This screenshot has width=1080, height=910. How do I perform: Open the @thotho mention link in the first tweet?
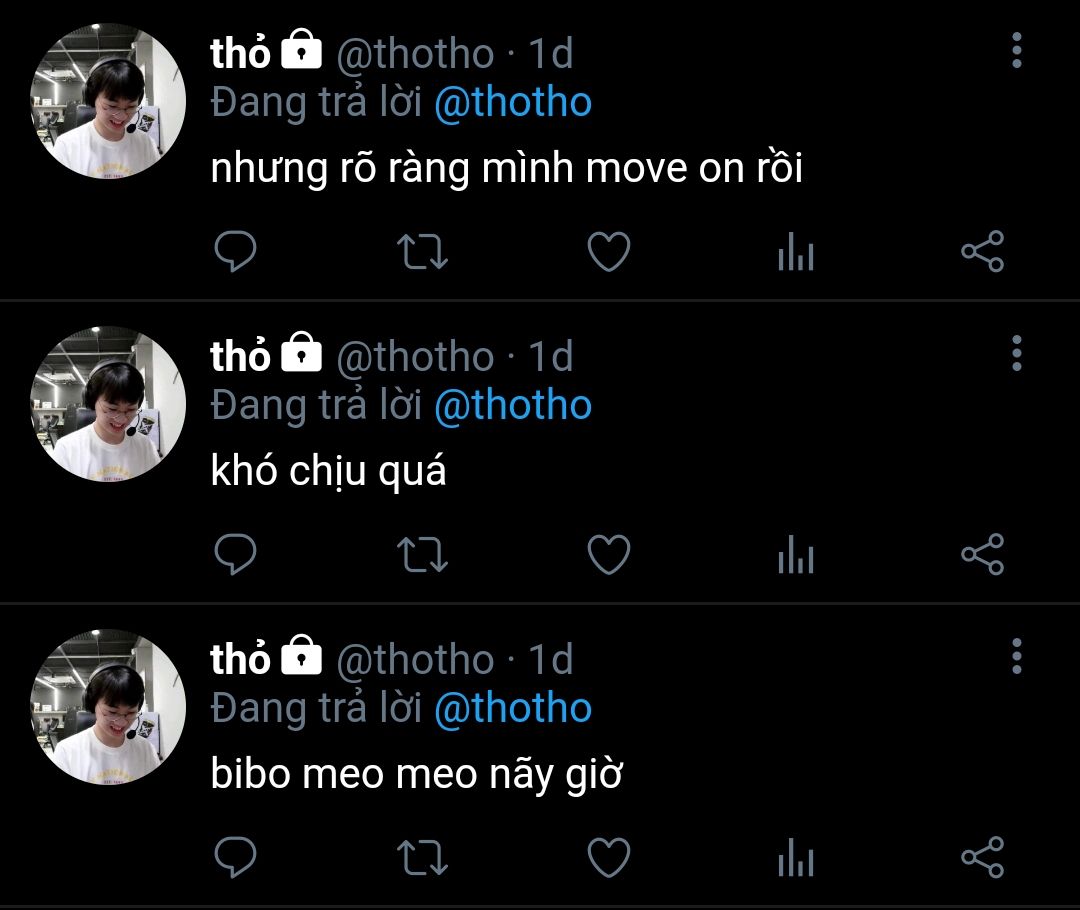[513, 102]
